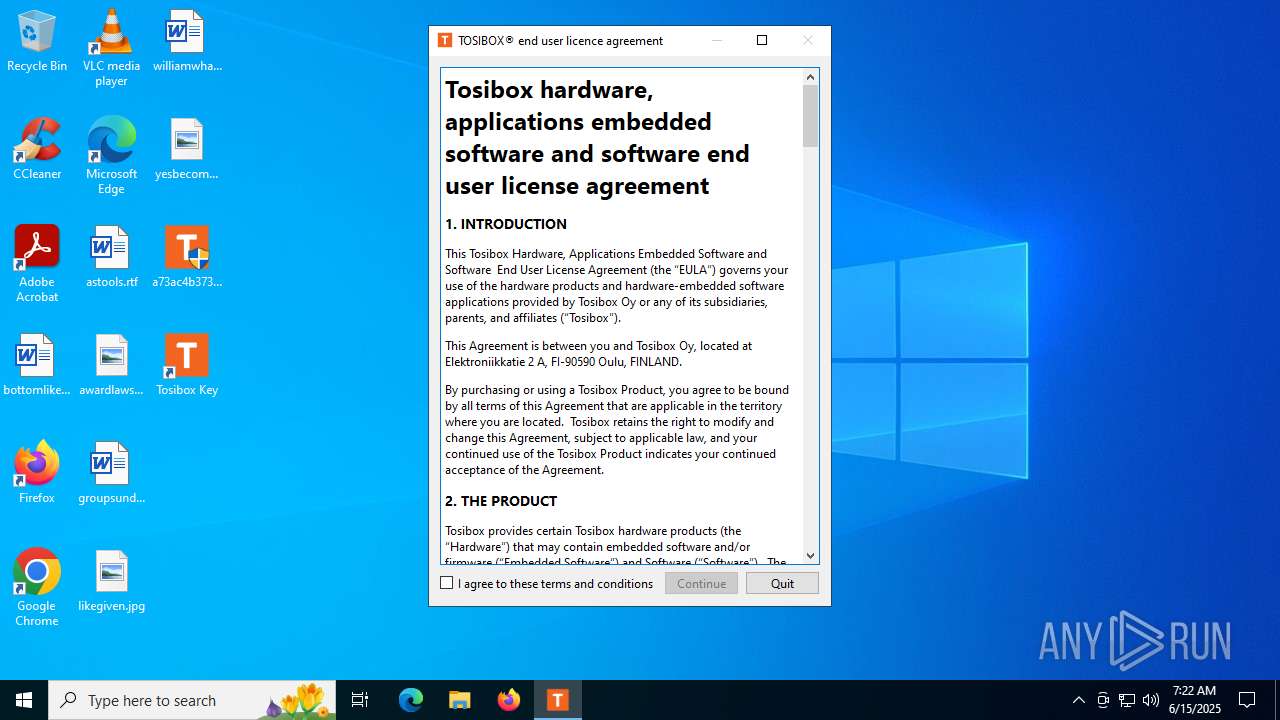
Task: Click the '1. INTRODUCTION' heading
Action: coord(506,224)
